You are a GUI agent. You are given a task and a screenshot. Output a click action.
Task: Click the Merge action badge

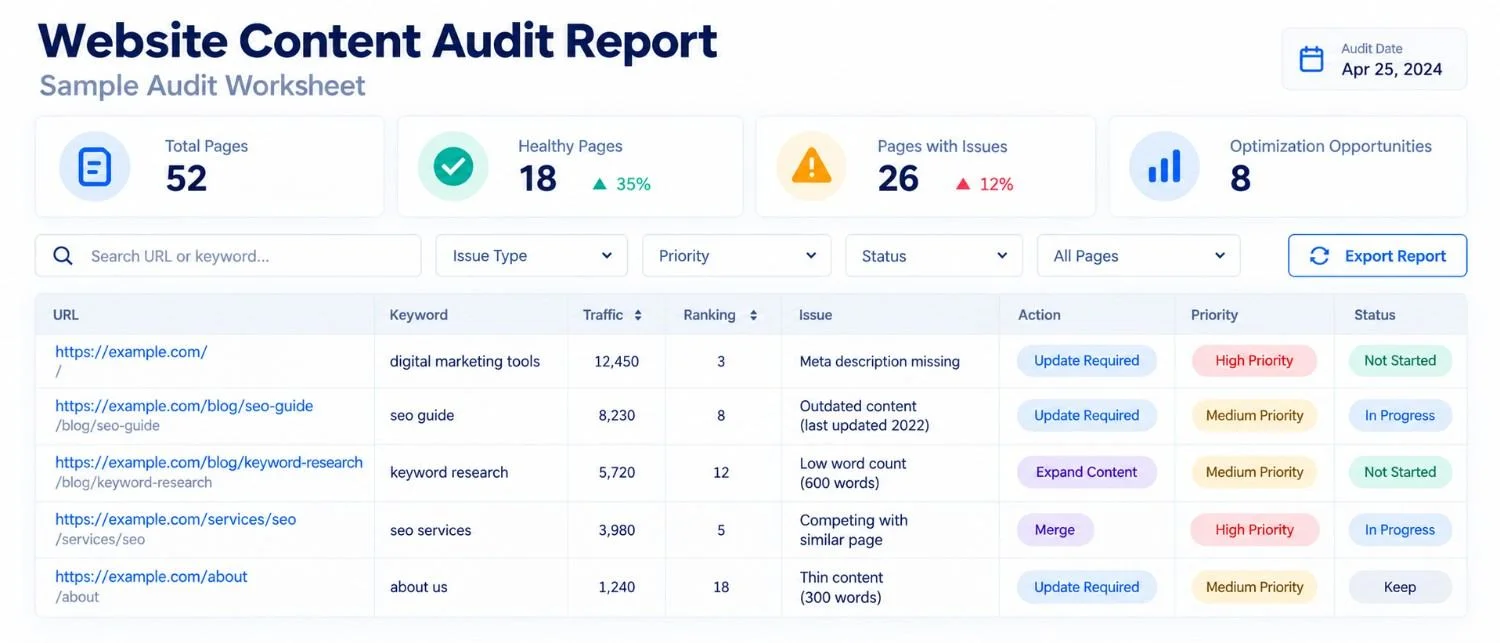(x=1055, y=530)
